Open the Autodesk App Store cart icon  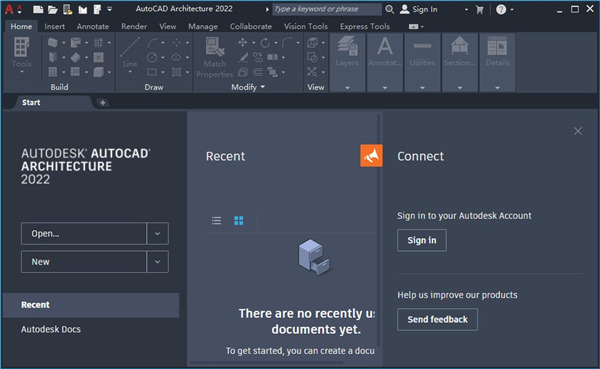tap(479, 10)
